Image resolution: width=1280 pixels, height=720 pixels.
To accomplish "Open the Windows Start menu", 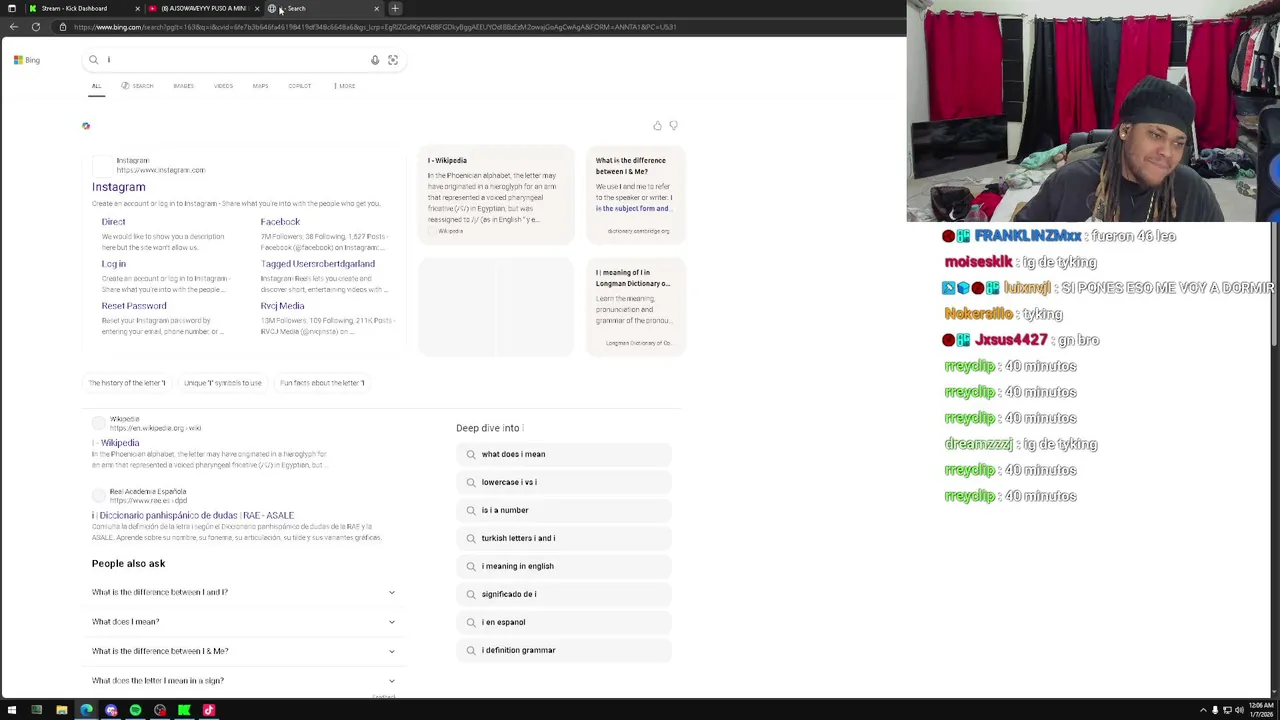I will 12,710.
